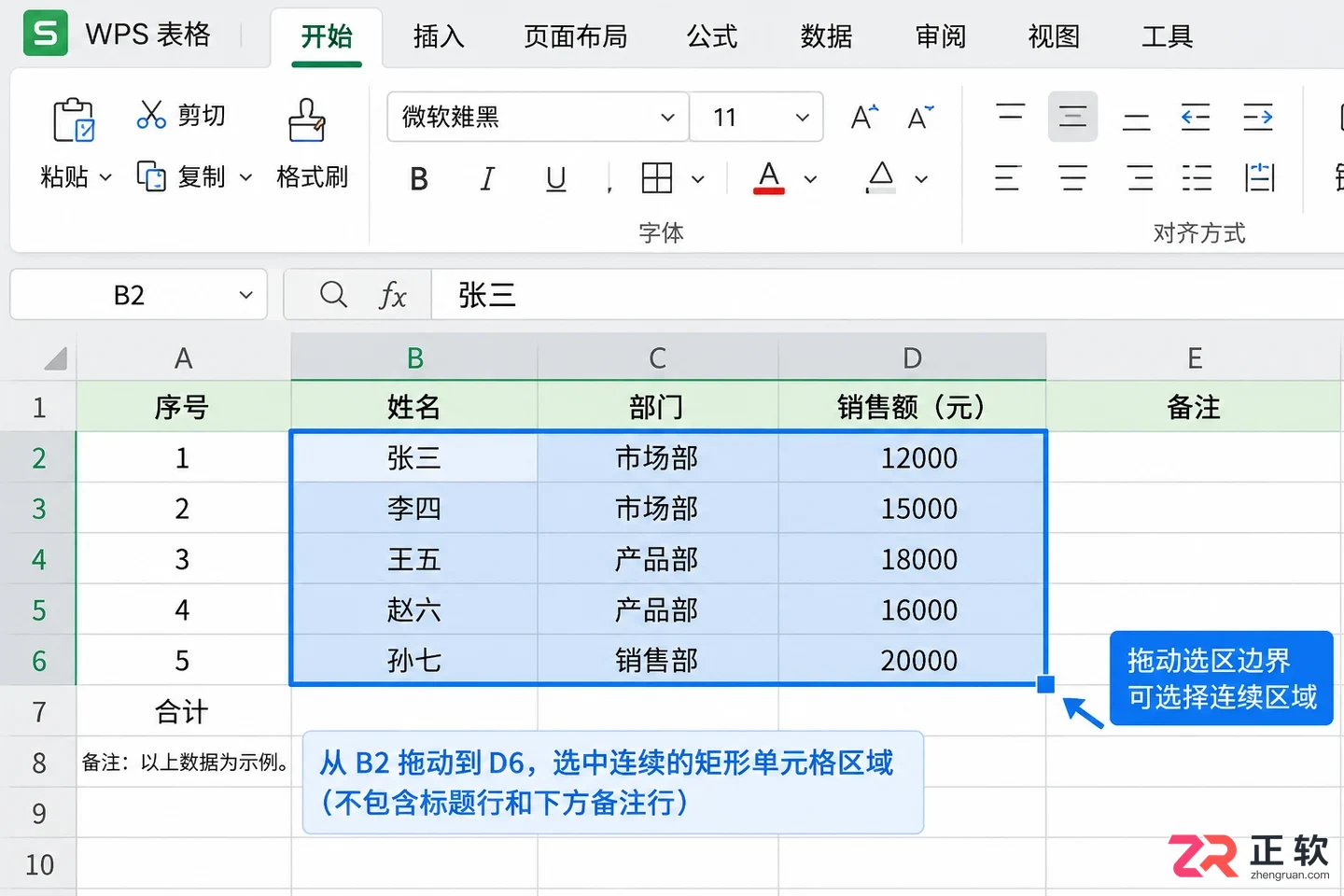The image size is (1344, 896).
Task: Select column A header
Action: (x=183, y=357)
